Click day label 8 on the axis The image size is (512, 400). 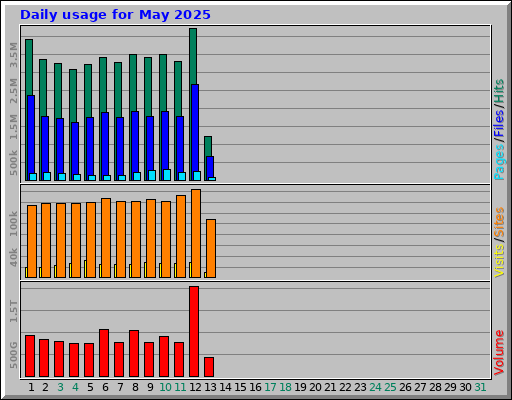click(x=135, y=387)
